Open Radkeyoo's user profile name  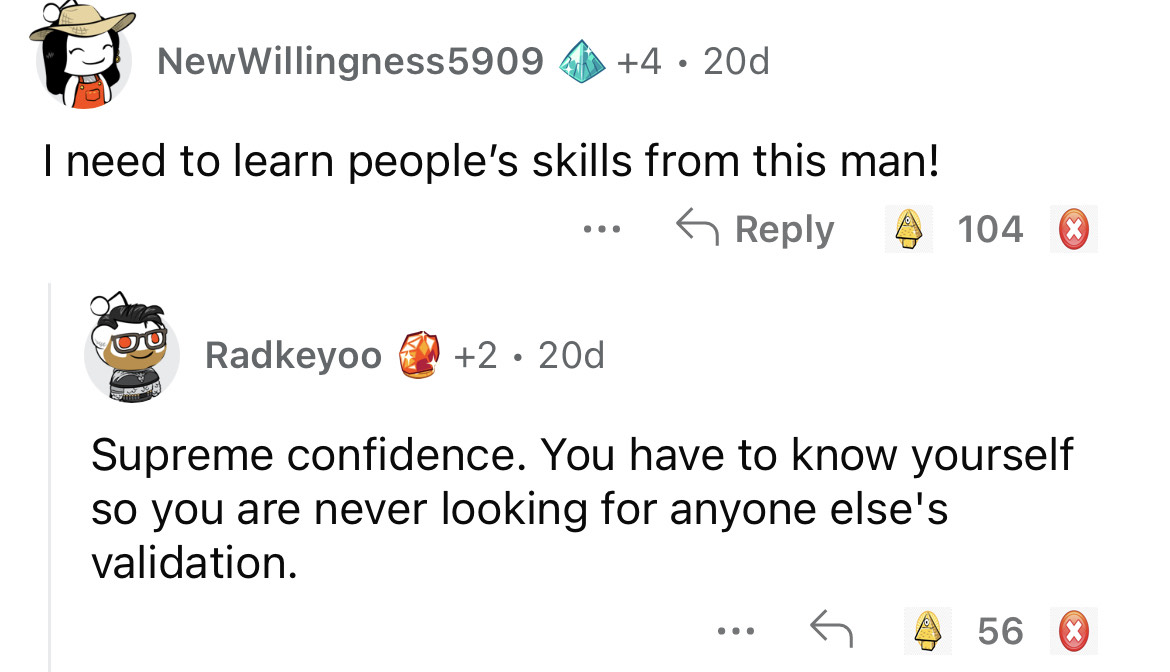point(293,355)
